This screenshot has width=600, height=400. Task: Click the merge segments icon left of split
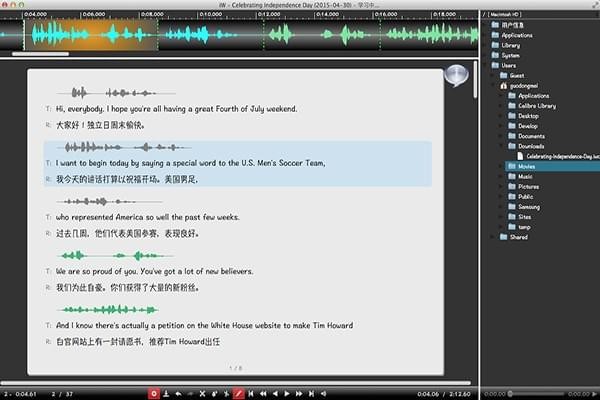(214, 393)
